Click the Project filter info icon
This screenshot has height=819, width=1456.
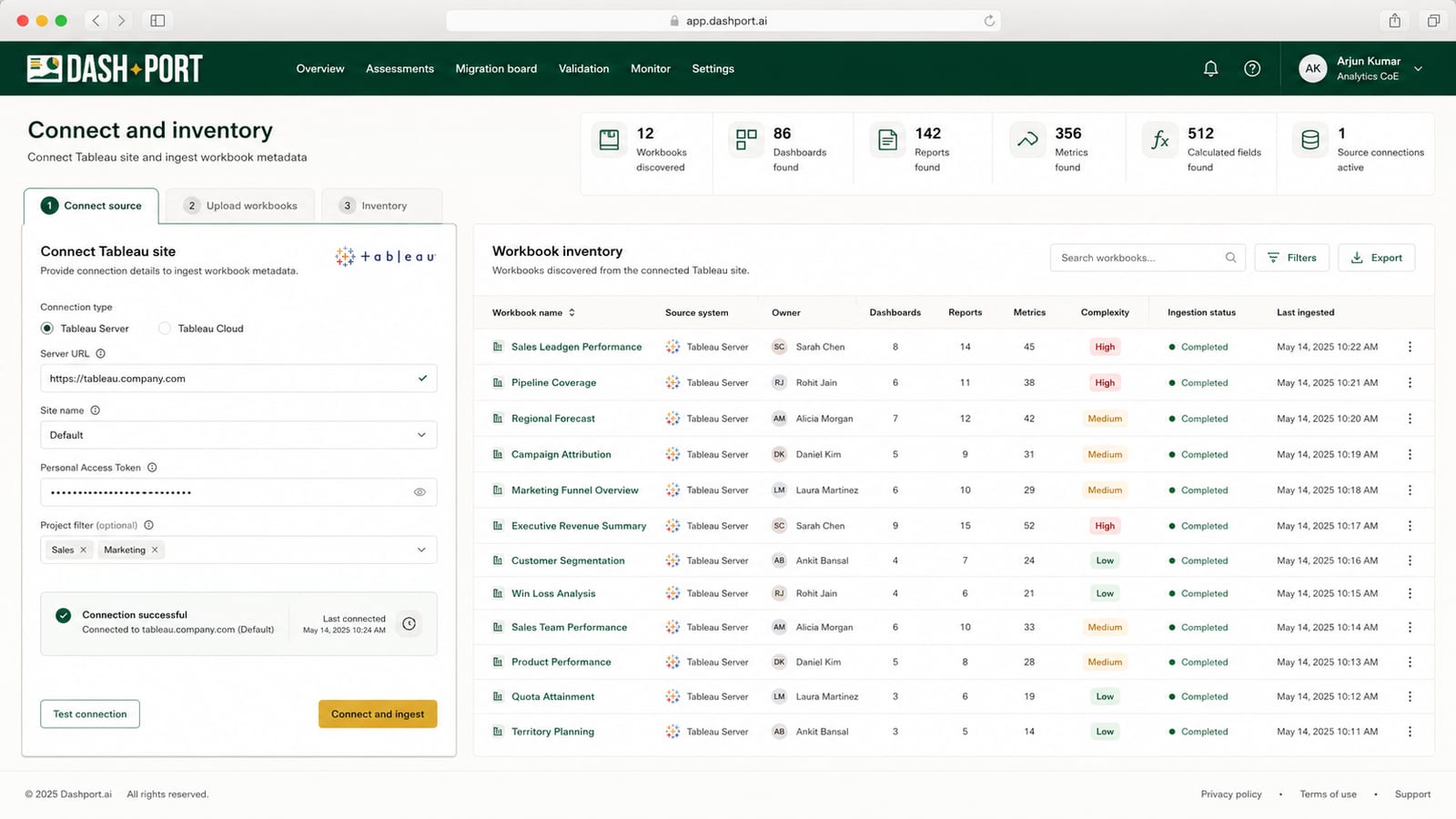tap(148, 525)
